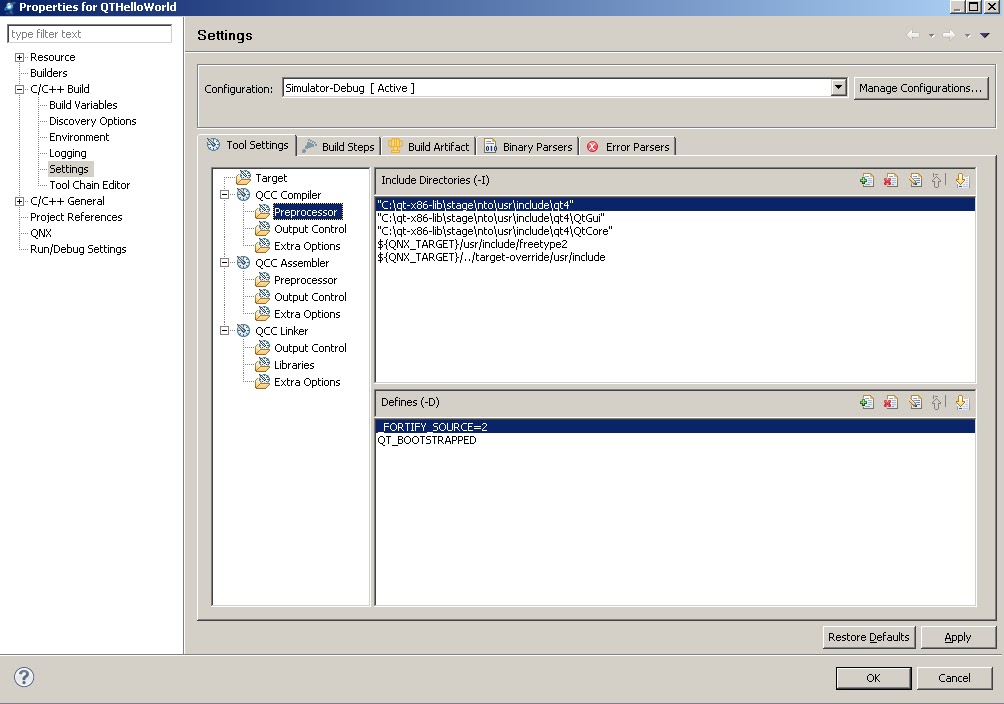Select Tool Chain Editor item
1004x704 pixels.
[x=90, y=185]
